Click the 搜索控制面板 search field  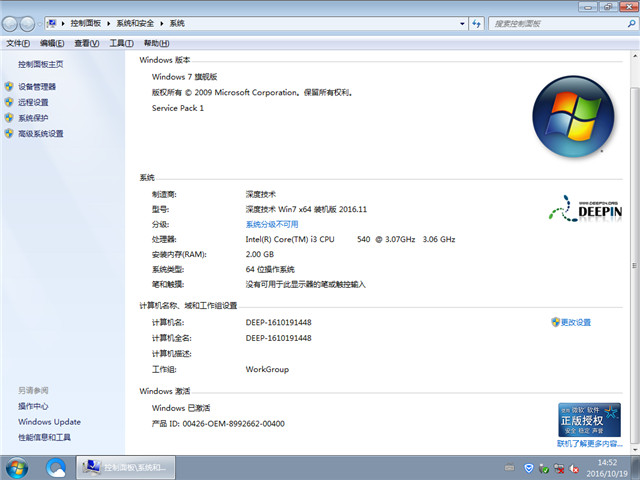pyautogui.click(x=550, y=22)
